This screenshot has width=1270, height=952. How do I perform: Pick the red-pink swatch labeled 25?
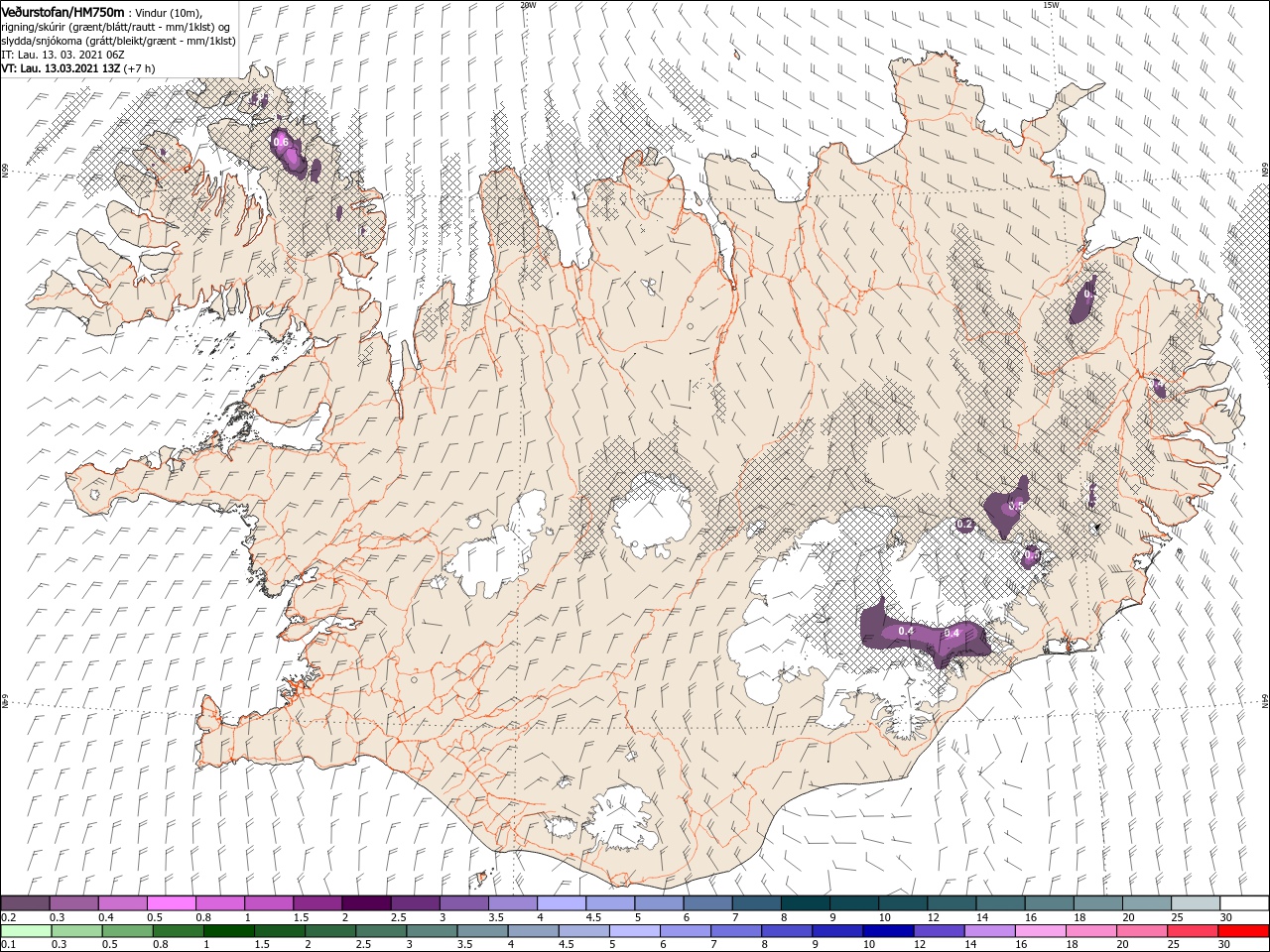[1192, 931]
